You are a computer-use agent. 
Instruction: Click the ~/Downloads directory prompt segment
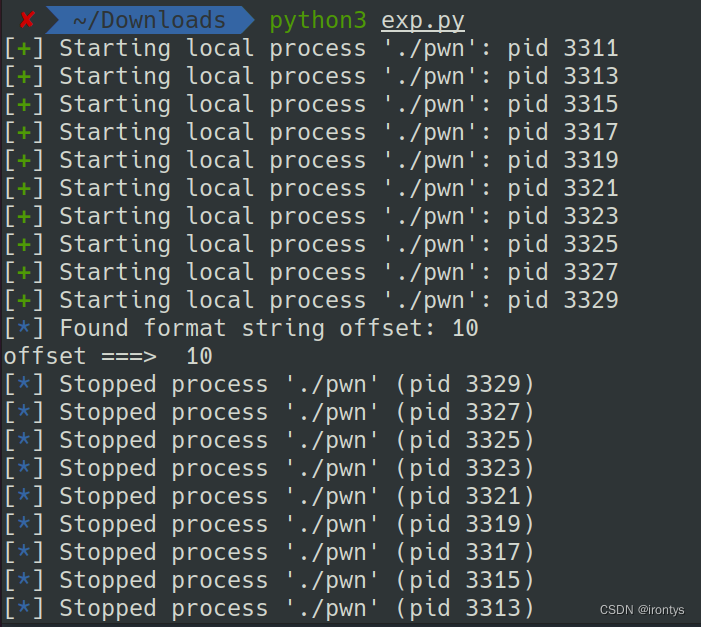(148, 20)
